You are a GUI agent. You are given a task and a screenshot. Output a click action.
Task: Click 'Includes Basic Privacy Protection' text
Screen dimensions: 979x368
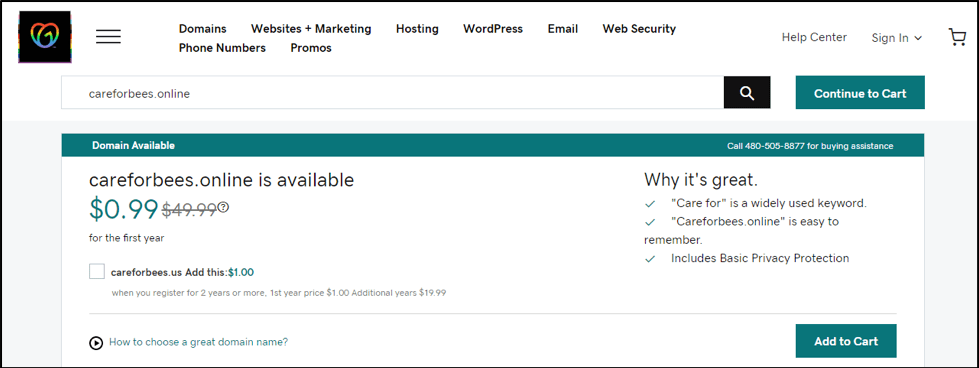pos(760,258)
